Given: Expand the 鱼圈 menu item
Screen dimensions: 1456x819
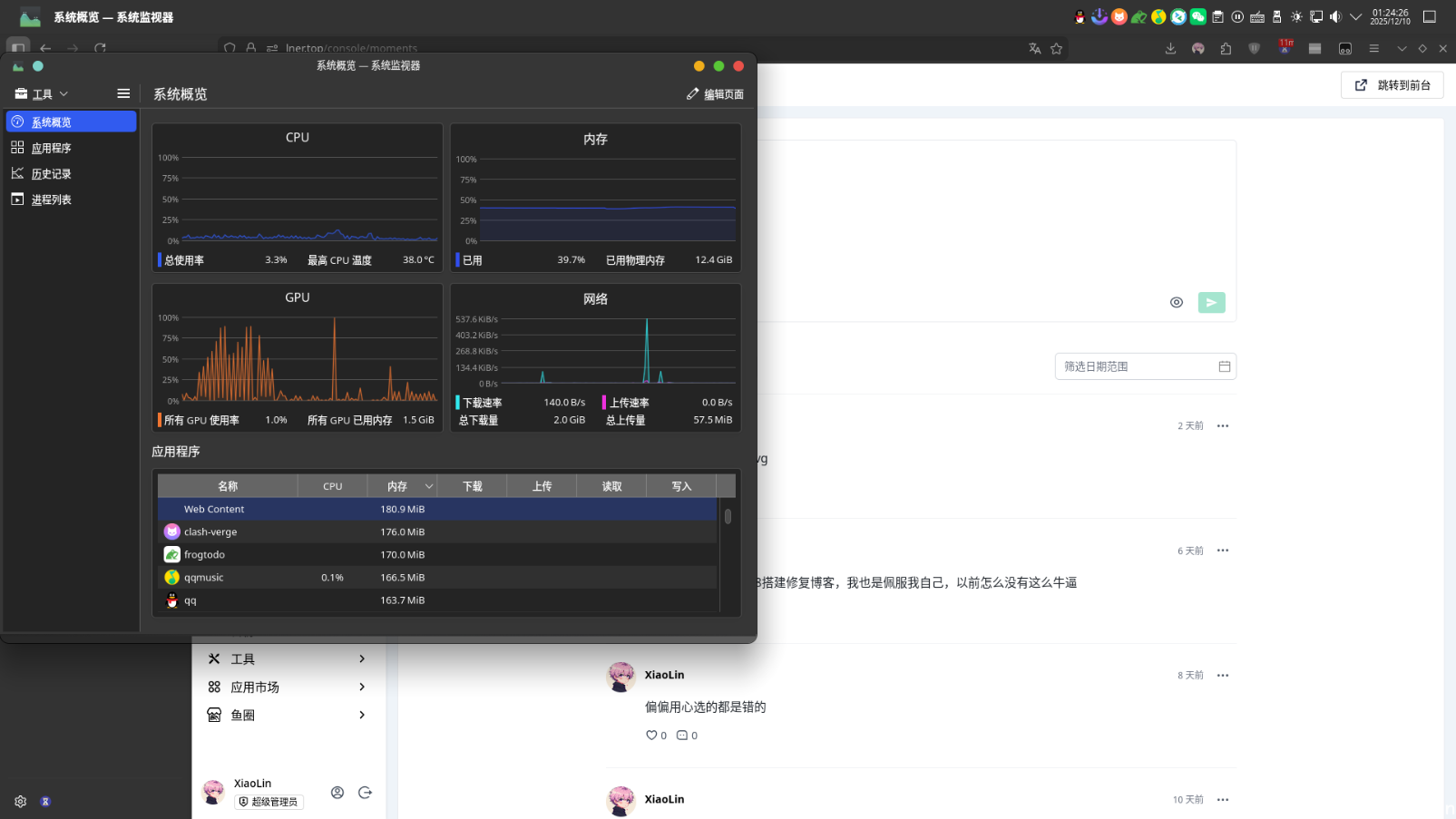Looking at the screenshot, I should coord(288,716).
